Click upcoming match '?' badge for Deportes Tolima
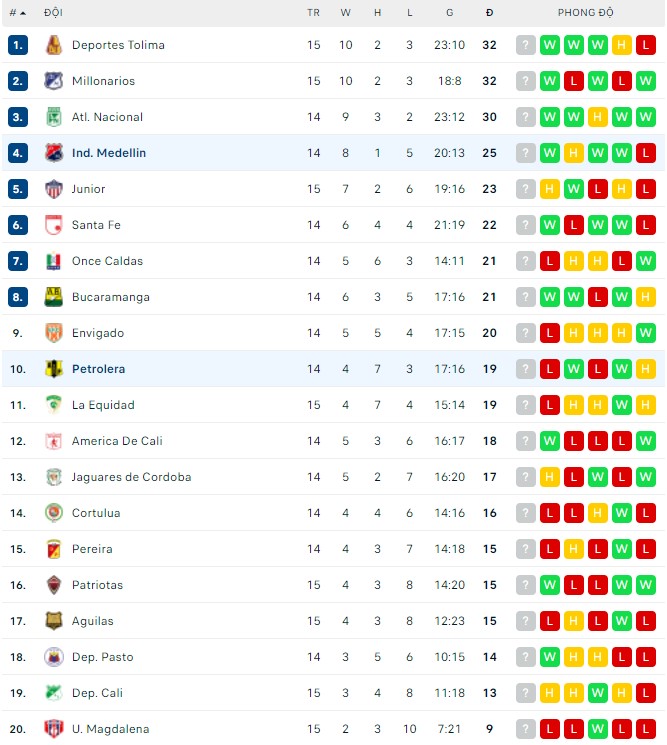Image resolution: width=667 pixels, height=745 pixels. [x=526, y=45]
